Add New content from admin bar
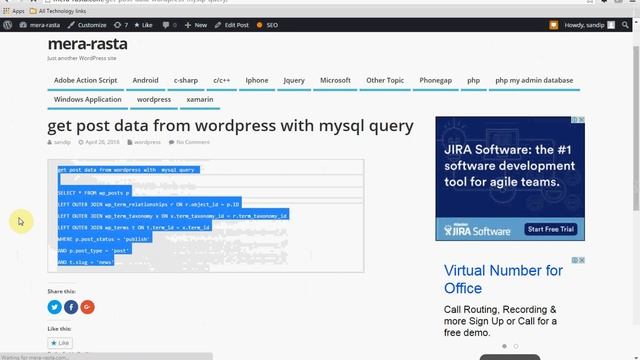640x360 pixels. tap(196, 25)
